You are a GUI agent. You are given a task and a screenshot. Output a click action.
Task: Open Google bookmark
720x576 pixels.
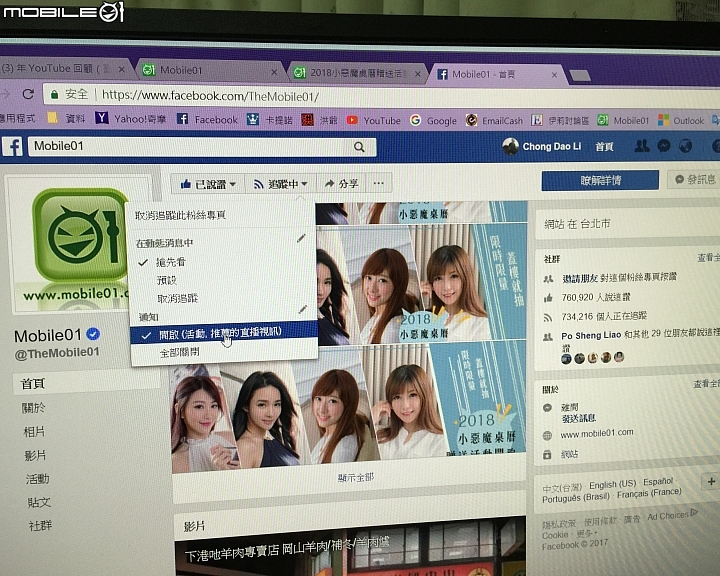tap(433, 121)
